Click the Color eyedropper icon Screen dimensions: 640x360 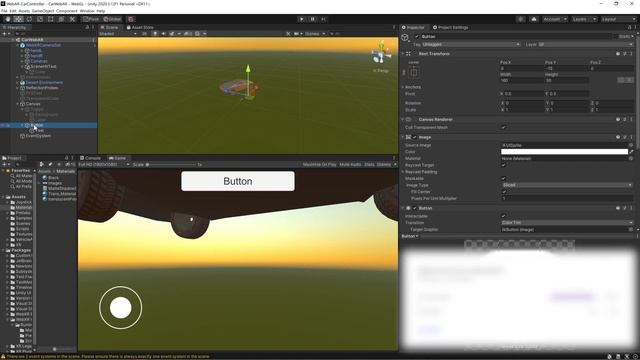(631, 152)
